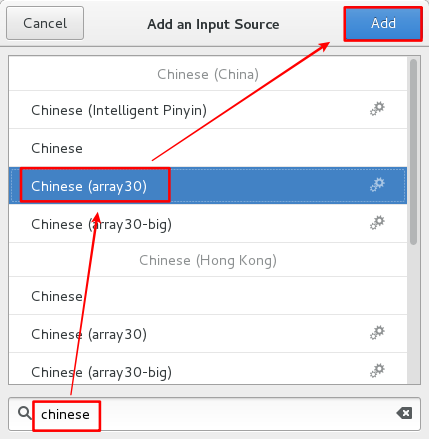Click the magnifier search icon
Screen dimensions: 429x439
click(x=25, y=413)
